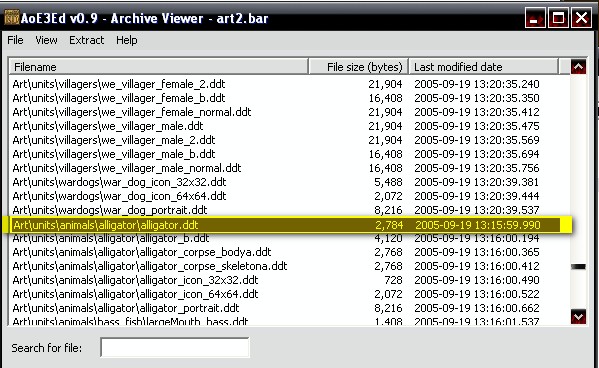599x368 pixels.
Task: Open the Help menu
Action: point(127,40)
